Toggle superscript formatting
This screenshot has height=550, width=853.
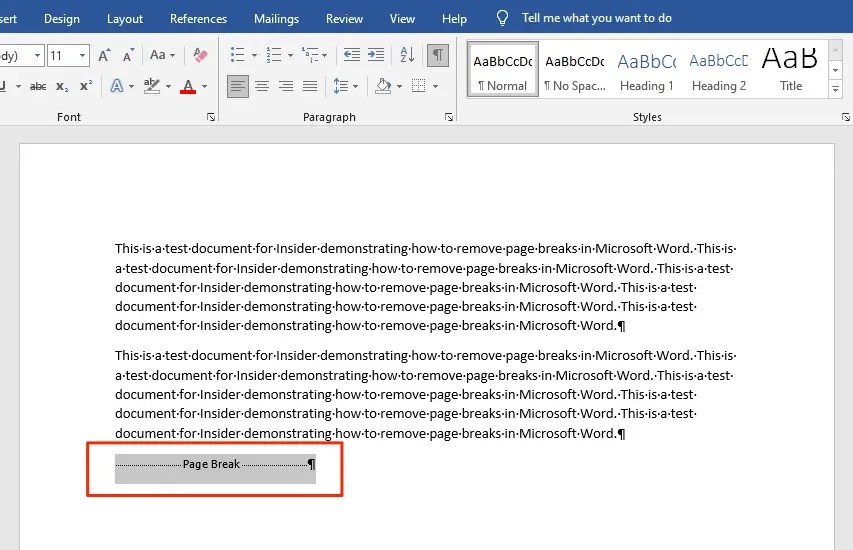(86, 86)
